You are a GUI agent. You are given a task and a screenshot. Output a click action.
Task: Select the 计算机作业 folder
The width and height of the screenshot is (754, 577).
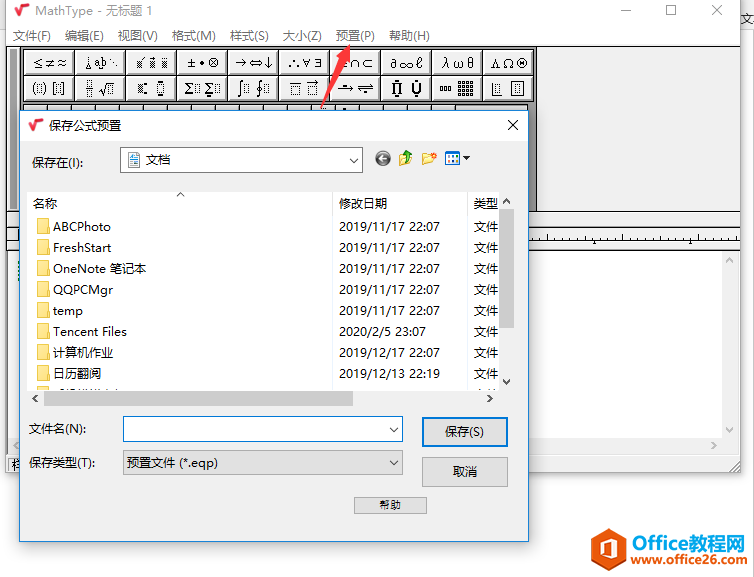[75, 353]
